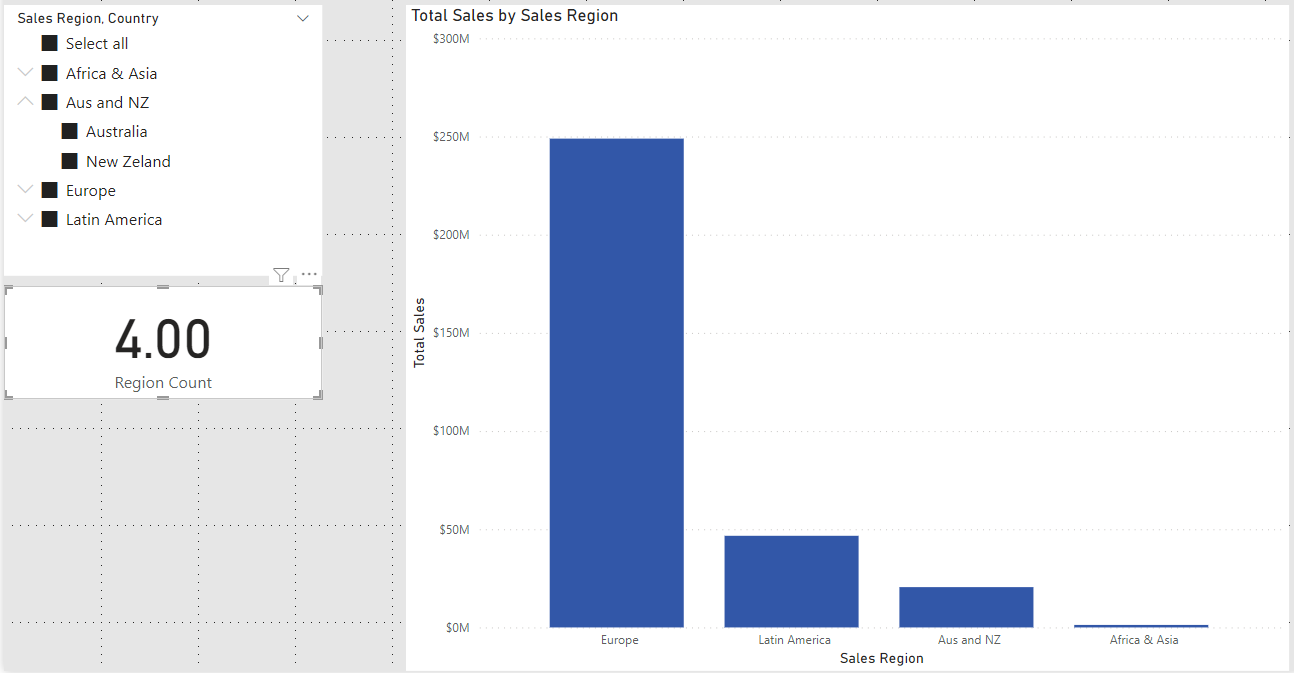Screen dimensions: 1294x673
Task: Click the Sales Region, Country slicer header
Action: [x=88, y=19]
